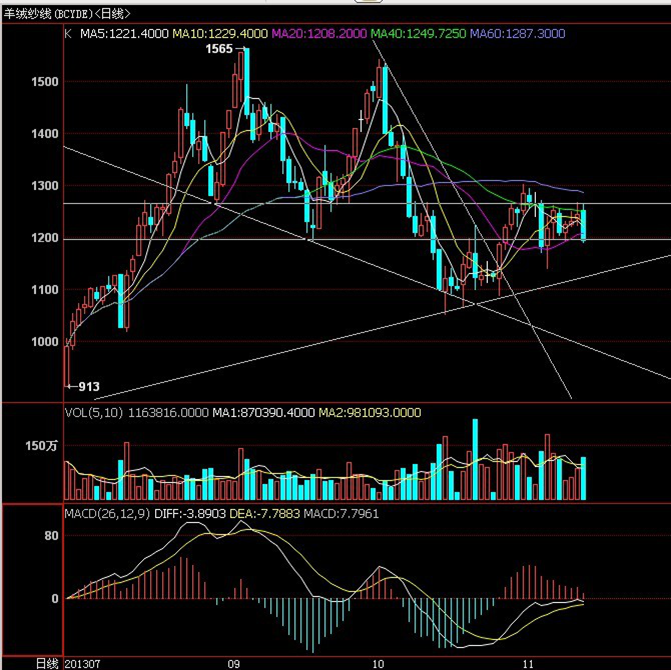Click the DIFF:-3.8903 value
This screenshot has height=670, width=671.
click(x=190, y=513)
